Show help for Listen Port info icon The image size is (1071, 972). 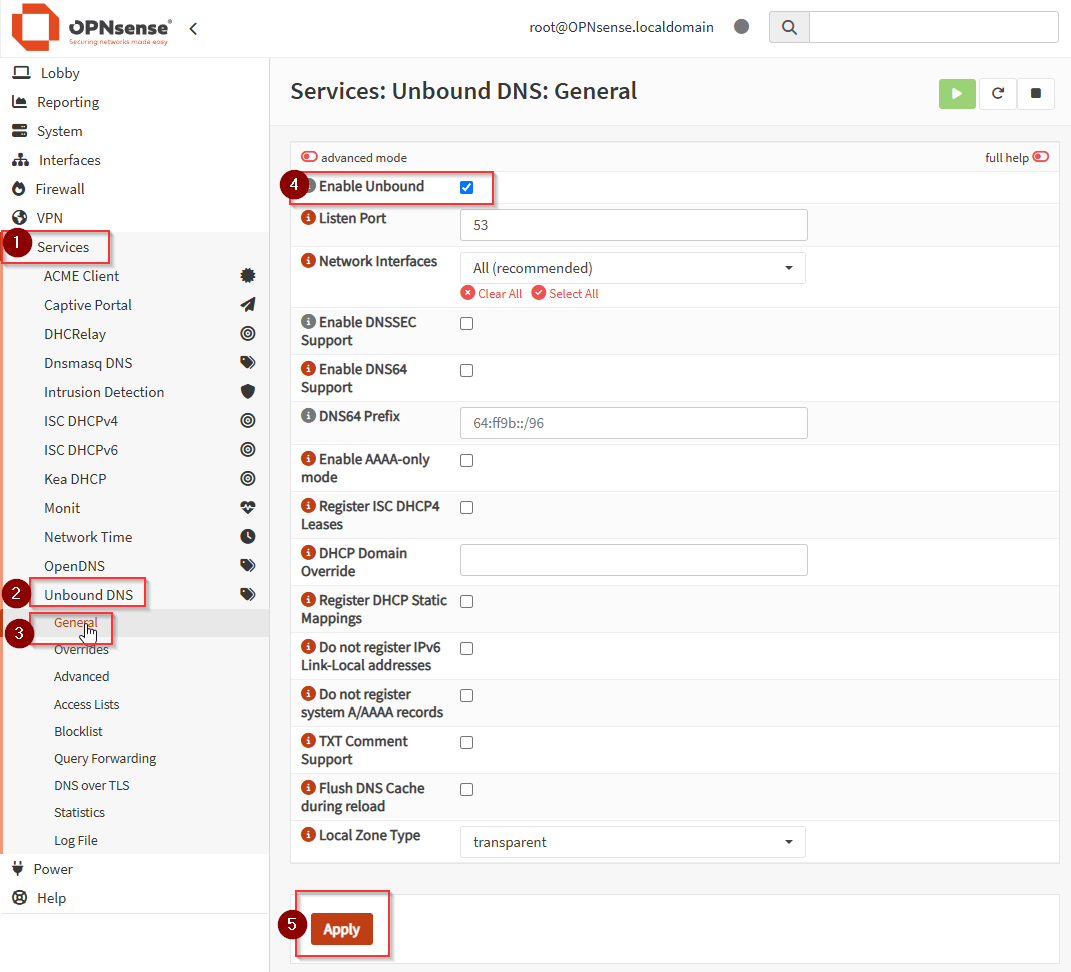[x=308, y=218]
